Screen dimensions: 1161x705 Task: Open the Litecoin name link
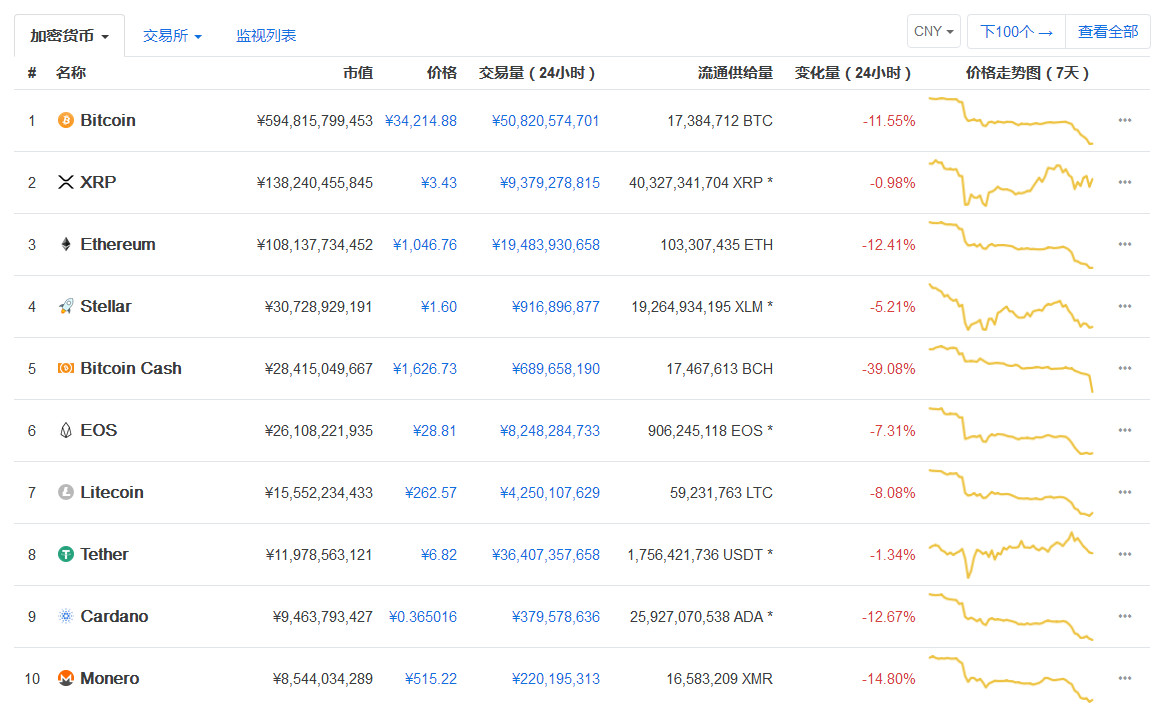tap(112, 492)
